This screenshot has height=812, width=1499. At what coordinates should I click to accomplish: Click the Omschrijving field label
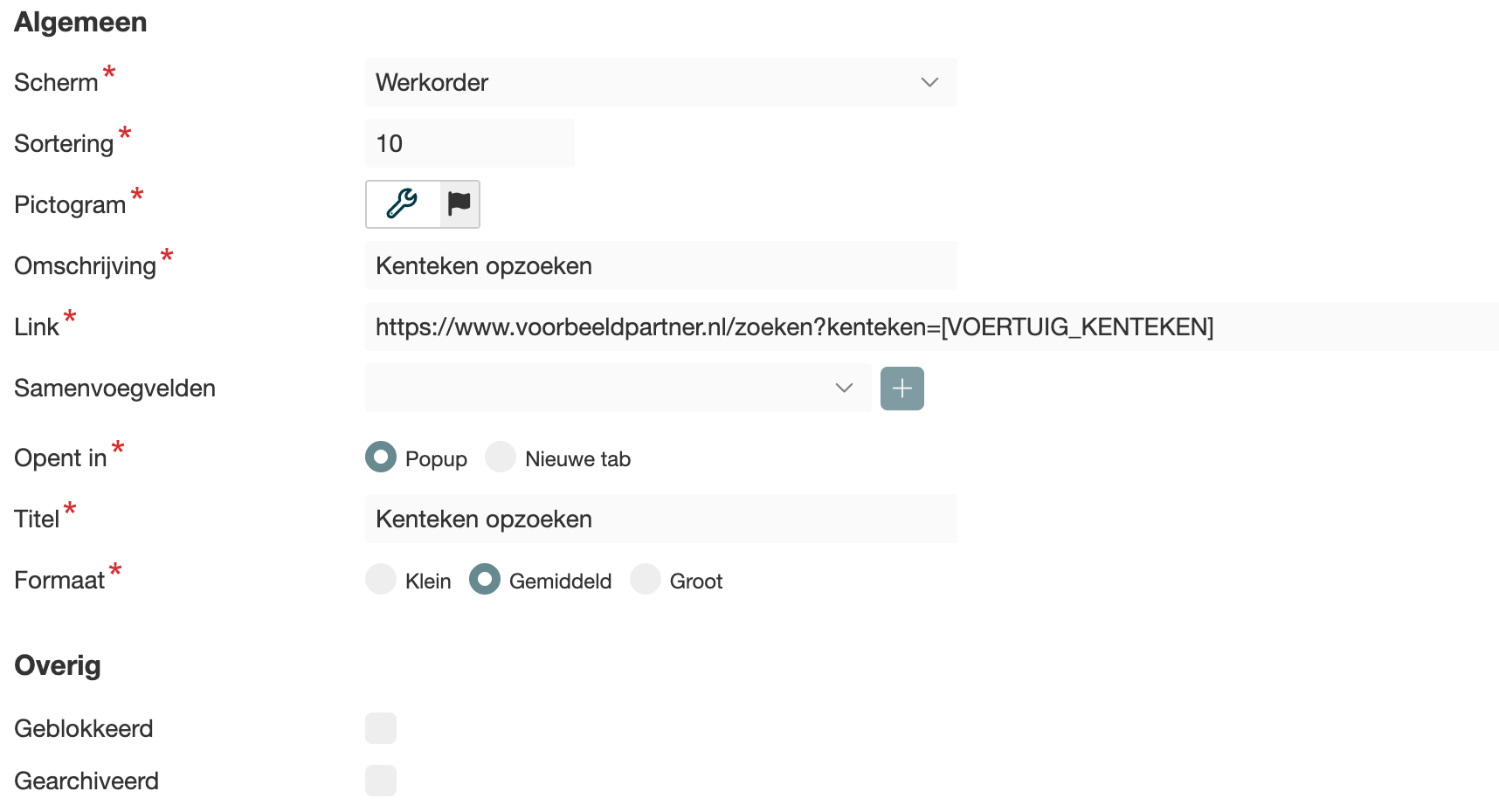pos(85,266)
